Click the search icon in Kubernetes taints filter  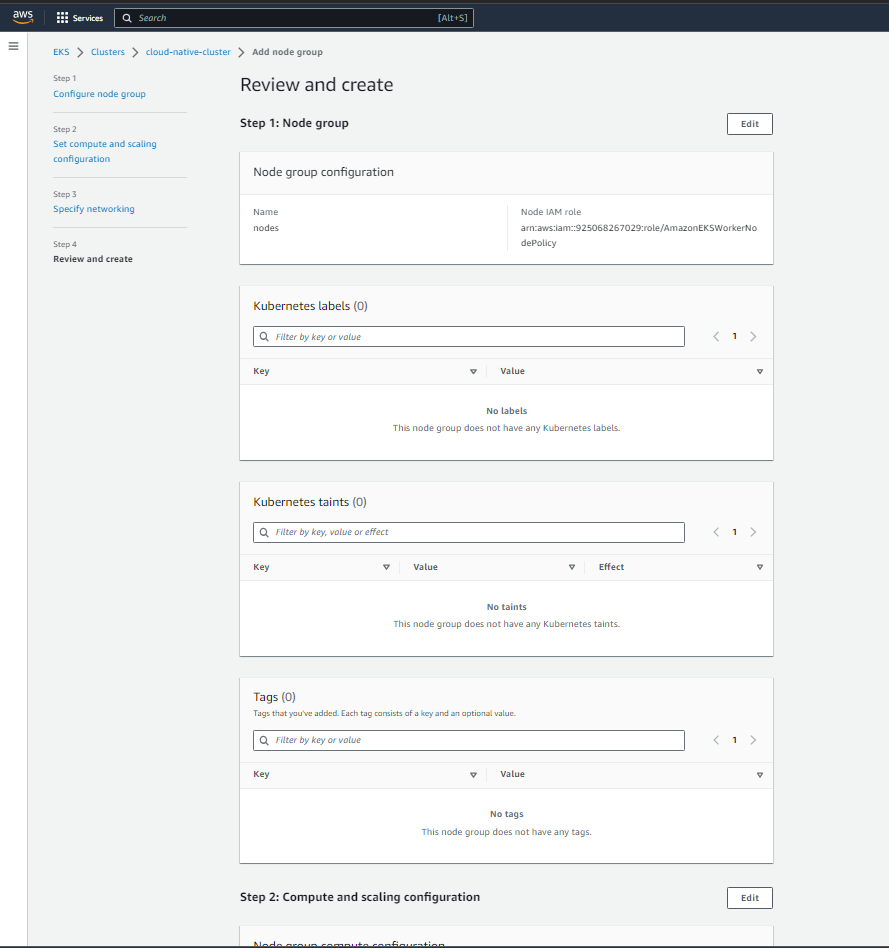(x=264, y=532)
